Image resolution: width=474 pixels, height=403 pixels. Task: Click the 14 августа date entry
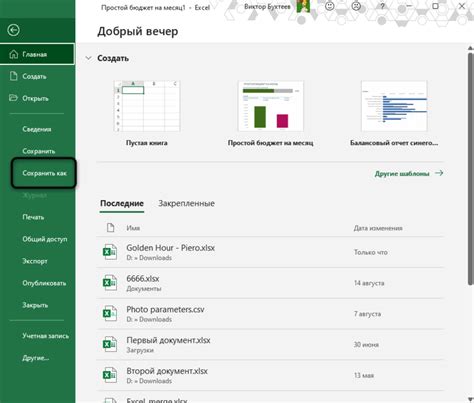[369, 283]
